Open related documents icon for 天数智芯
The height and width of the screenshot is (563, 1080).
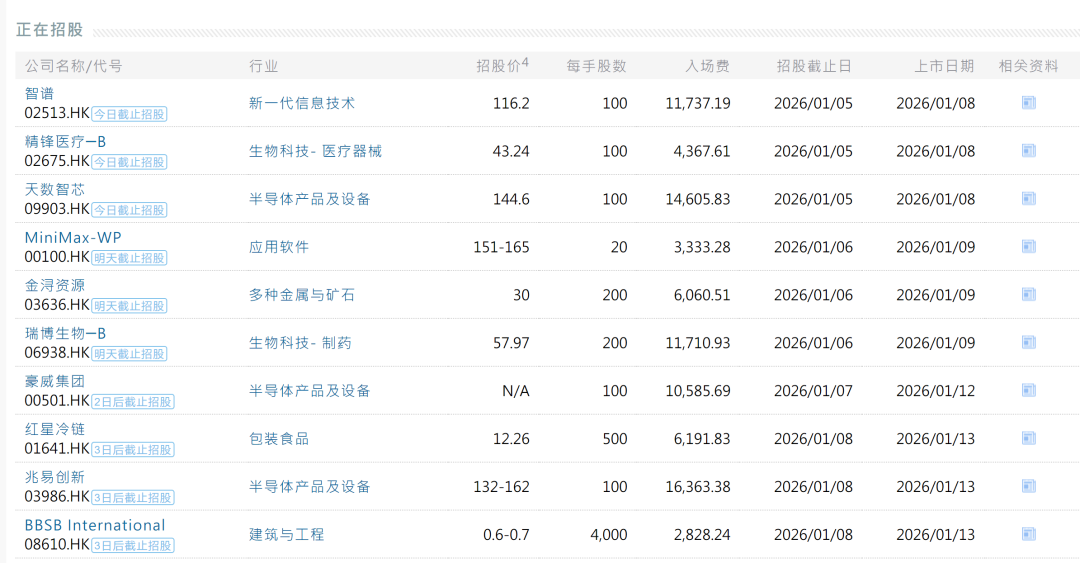(1028, 198)
